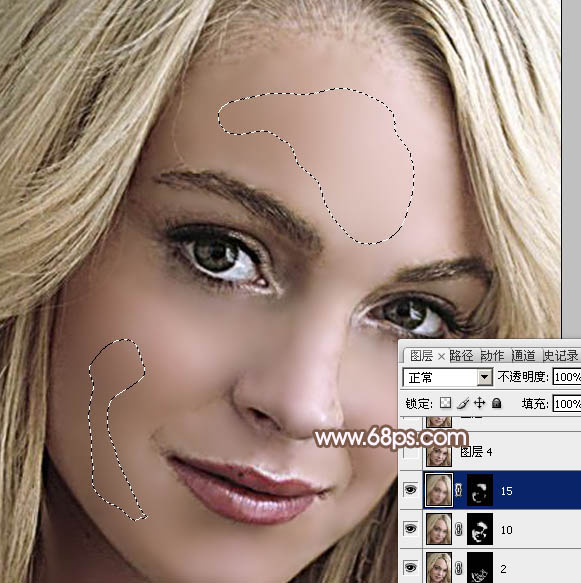This screenshot has width=581, height=583.
Task: Switch to the 路径 tab
Action: click(x=462, y=356)
